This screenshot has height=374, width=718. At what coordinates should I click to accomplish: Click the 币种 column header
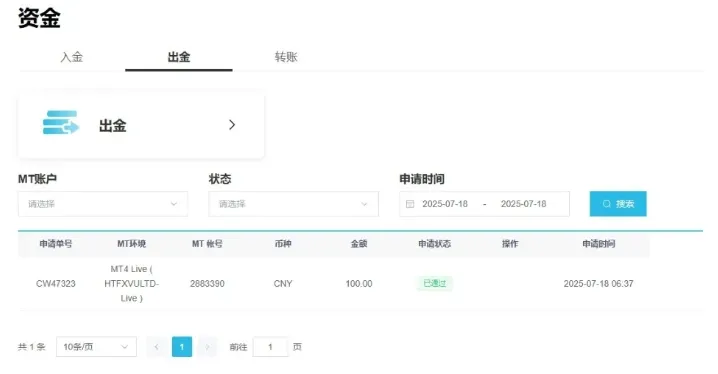pos(283,244)
